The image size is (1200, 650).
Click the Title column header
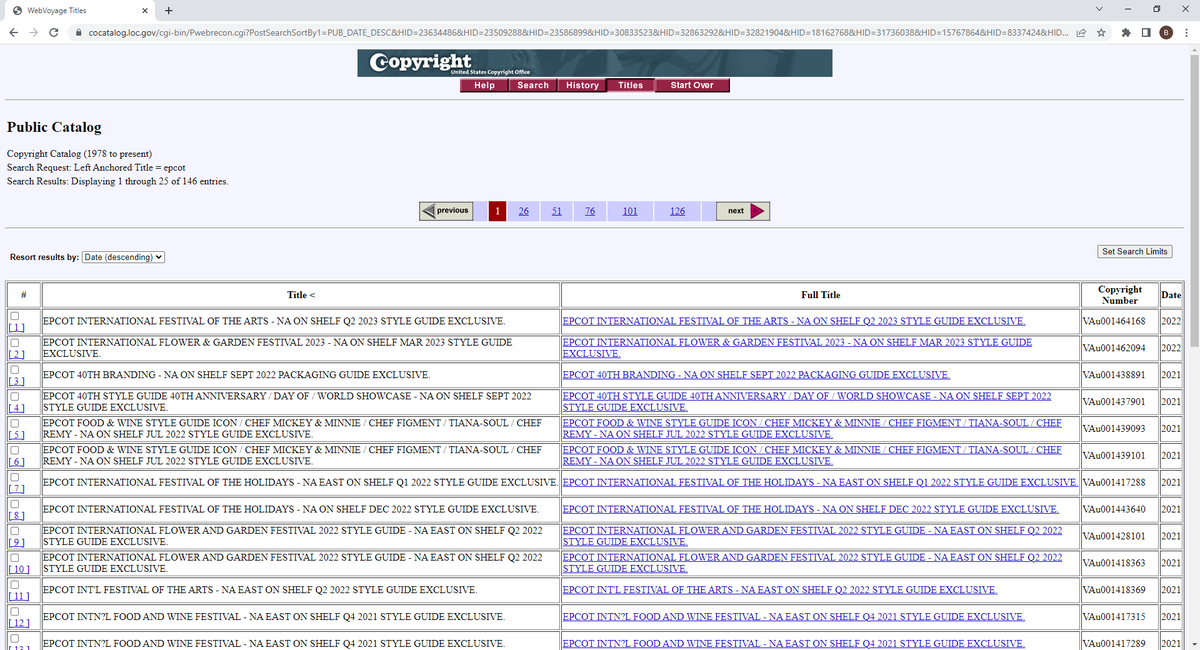coord(300,295)
